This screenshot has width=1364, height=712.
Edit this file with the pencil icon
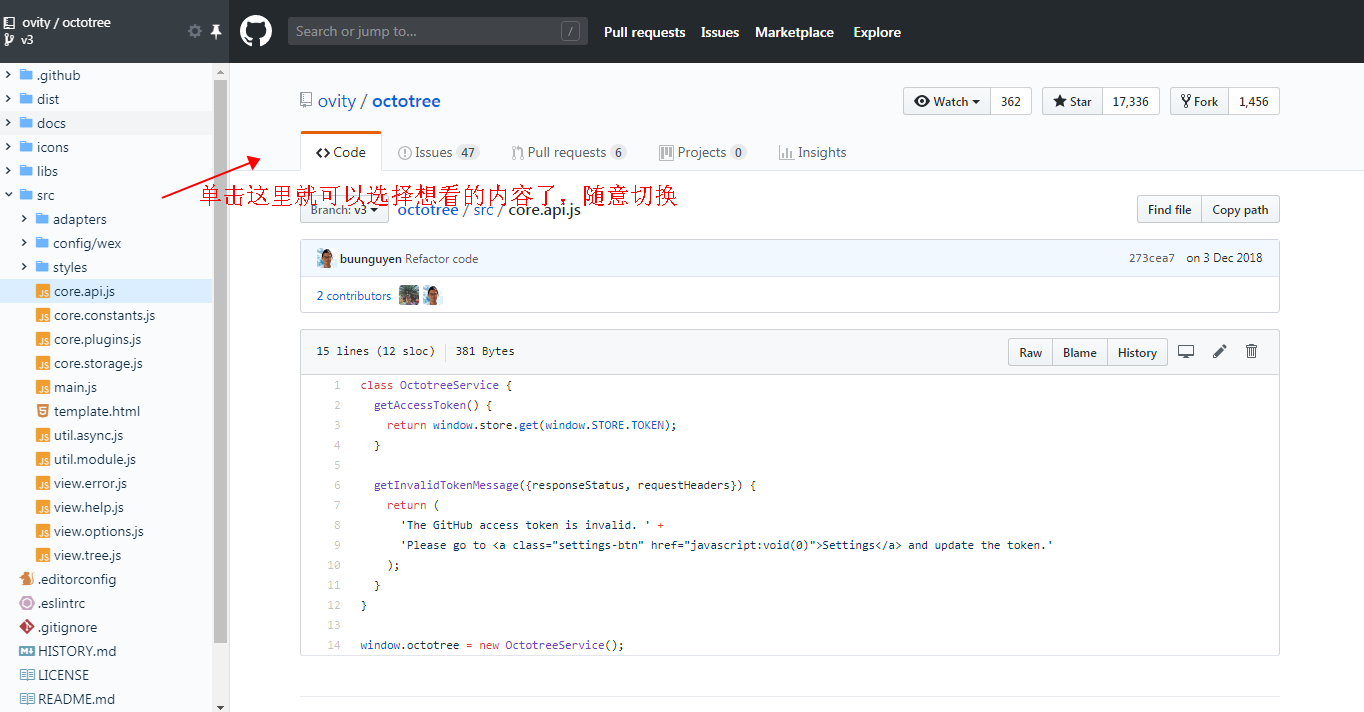[x=1219, y=351]
